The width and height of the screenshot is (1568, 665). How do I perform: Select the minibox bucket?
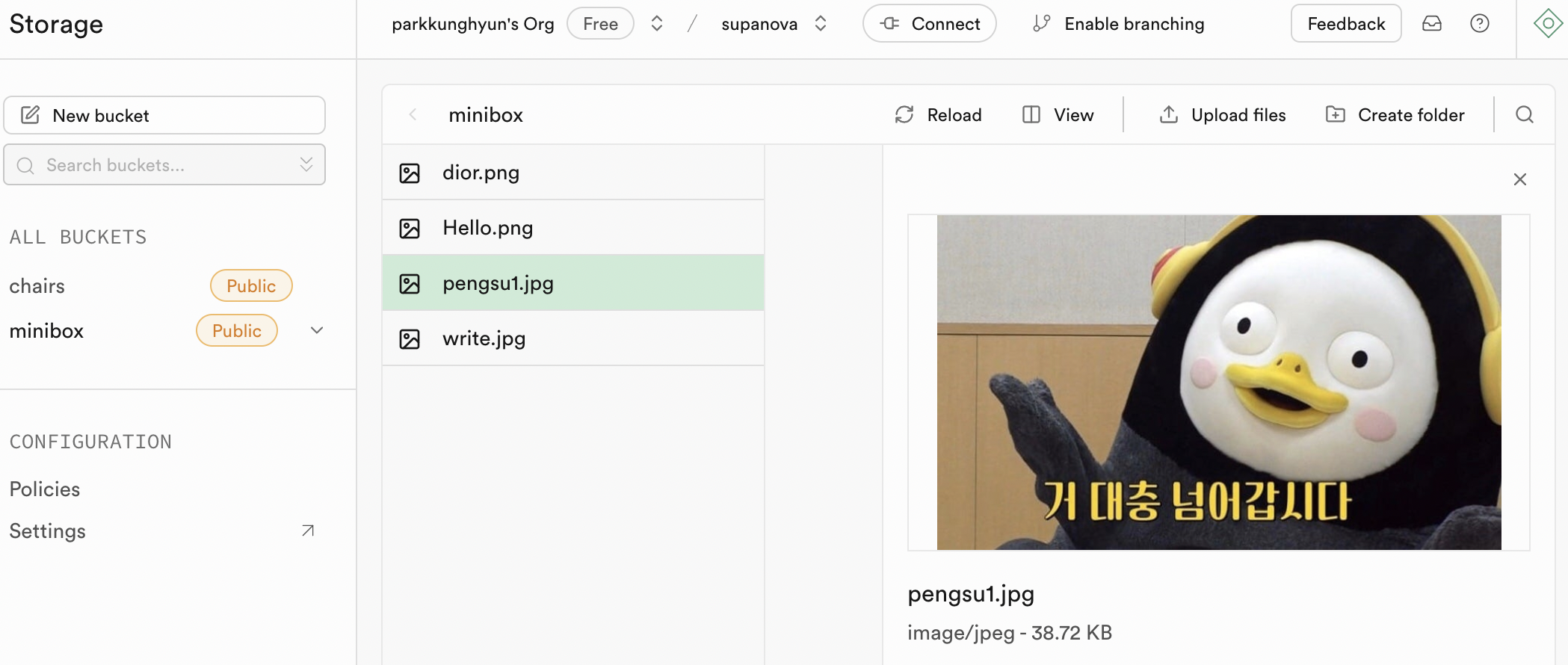[46, 330]
